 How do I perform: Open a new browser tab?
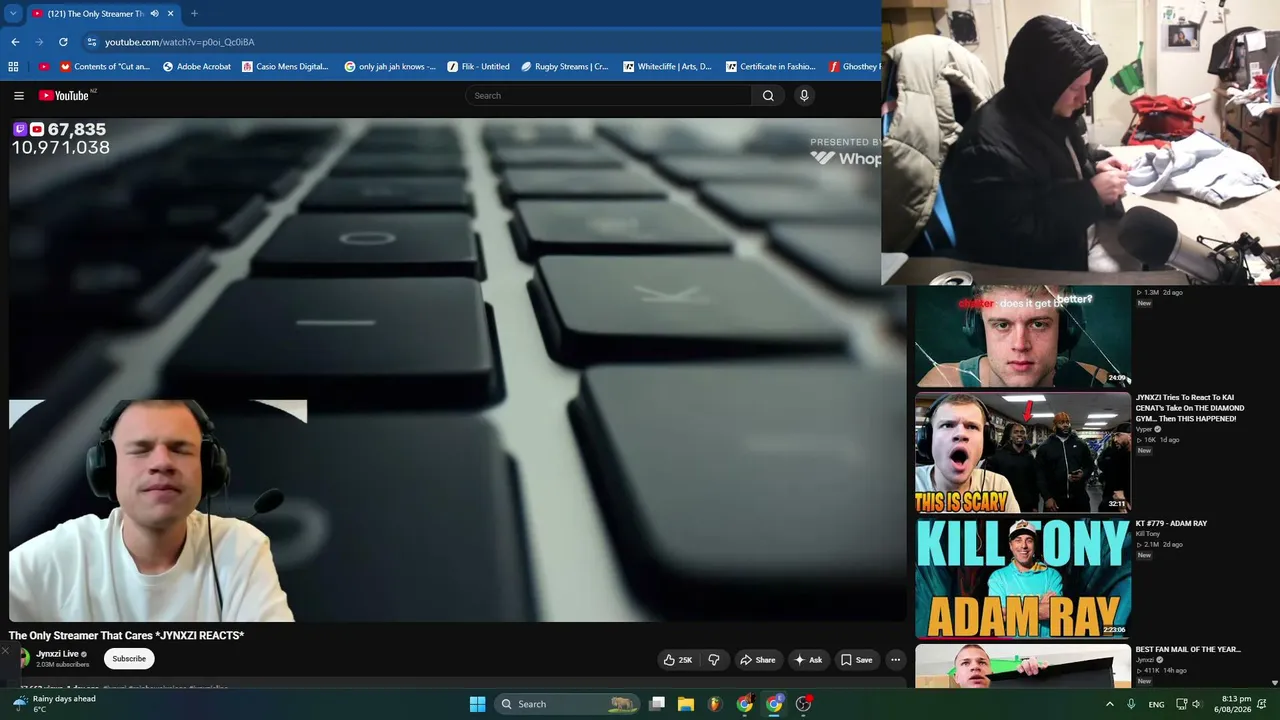tap(194, 14)
